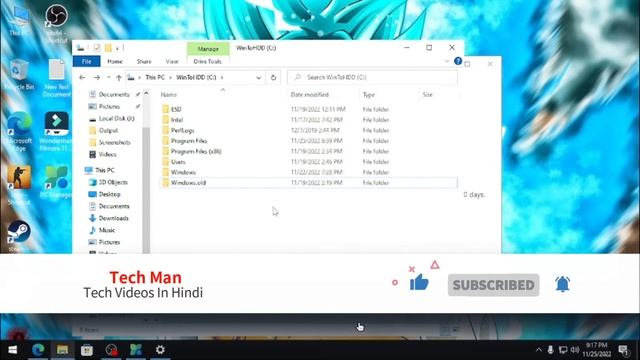Click the notification bell icon

(x=562, y=284)
